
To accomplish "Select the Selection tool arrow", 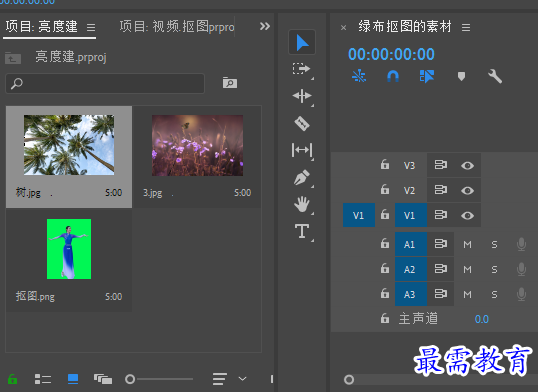I will point(302,43).
